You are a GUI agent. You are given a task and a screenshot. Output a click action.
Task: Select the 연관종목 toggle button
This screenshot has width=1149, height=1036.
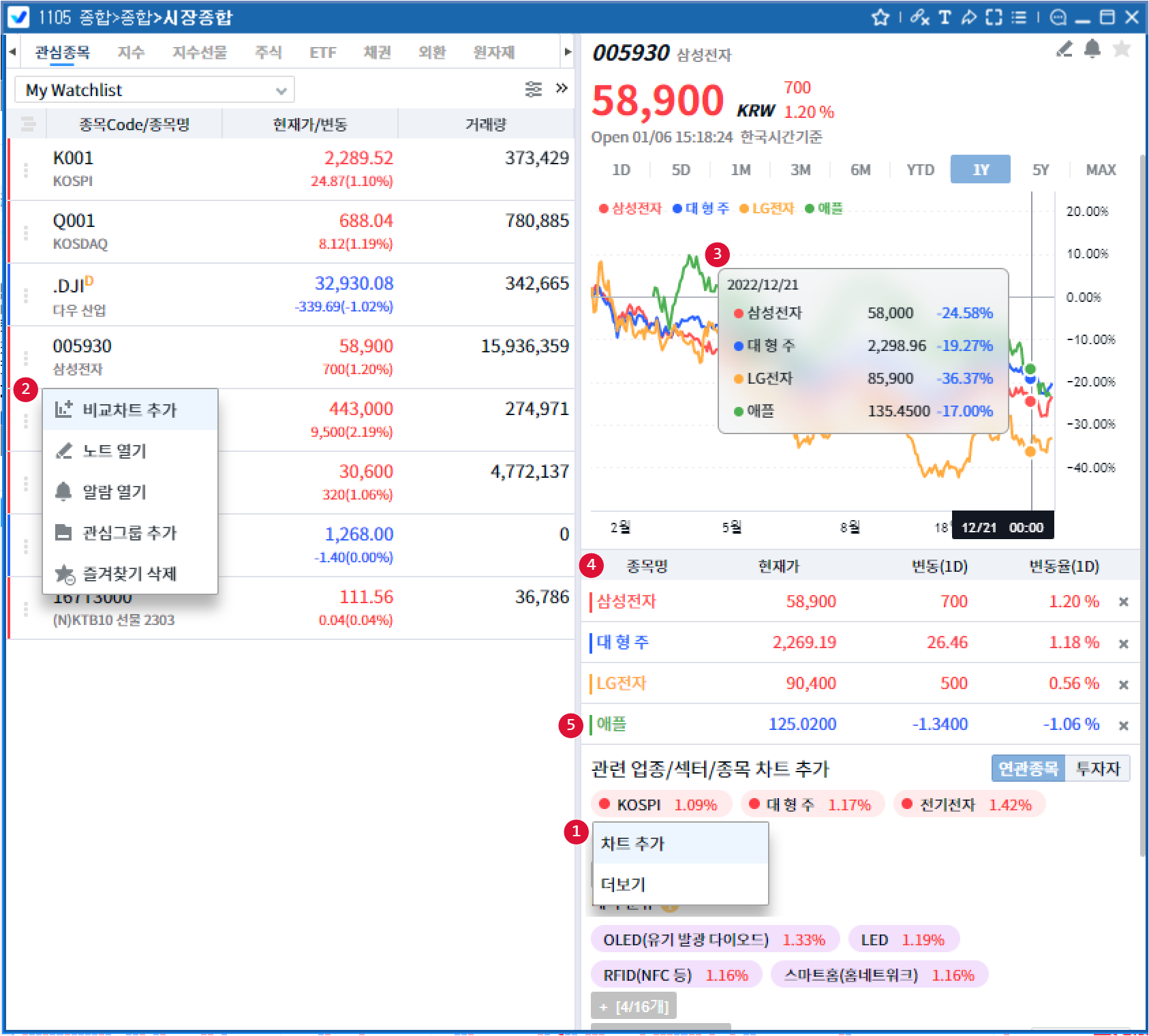[1028, 769]
